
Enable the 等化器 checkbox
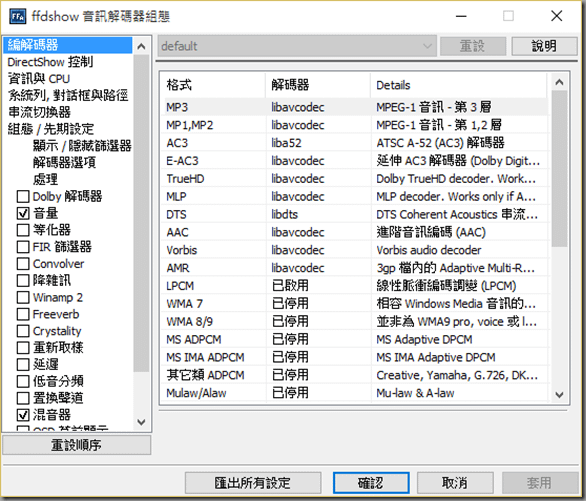pos(23,230)
